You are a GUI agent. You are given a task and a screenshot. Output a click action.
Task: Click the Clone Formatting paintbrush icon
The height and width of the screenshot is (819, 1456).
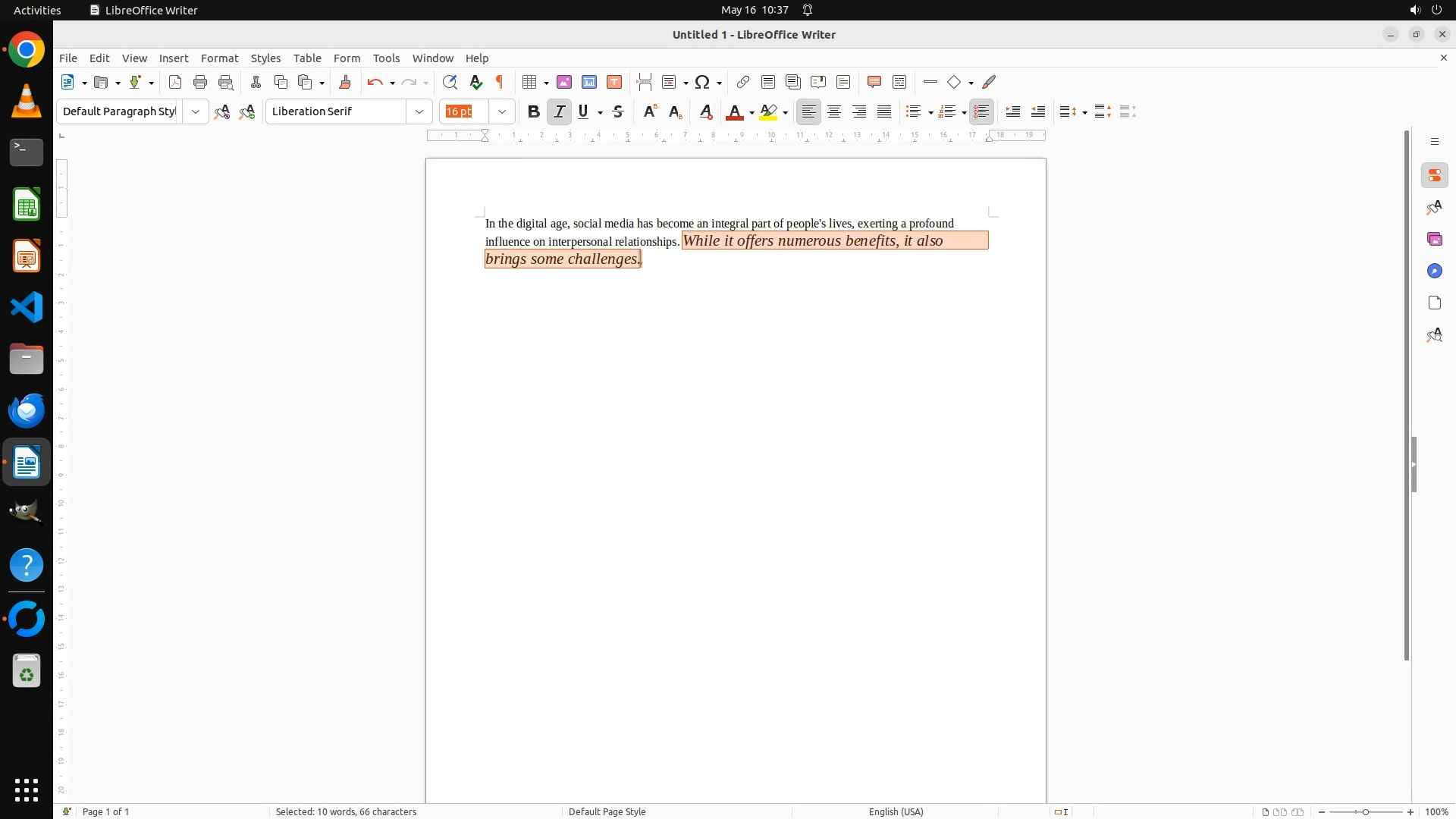(x=345, y=82)
